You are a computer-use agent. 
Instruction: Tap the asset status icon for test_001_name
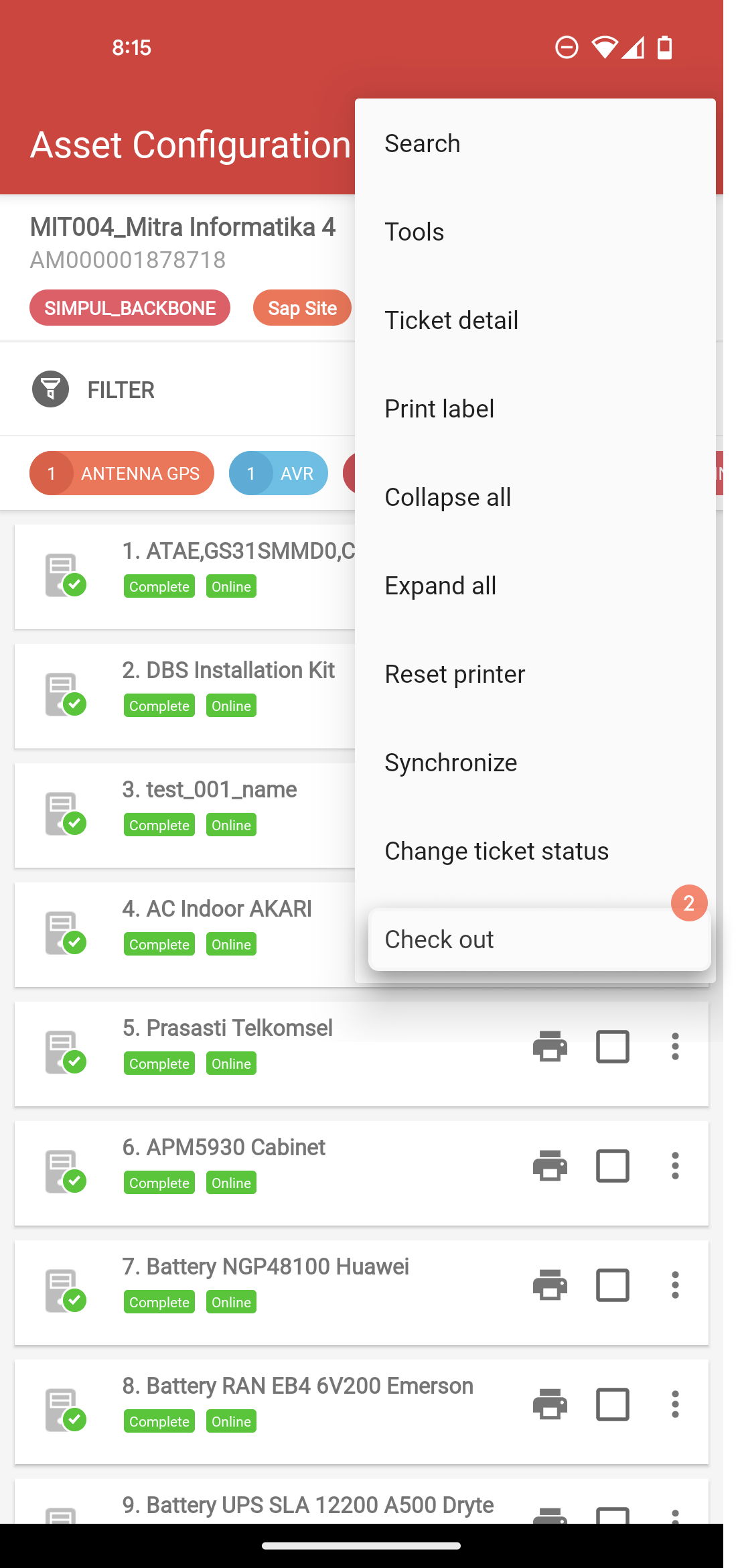(66, 814)
